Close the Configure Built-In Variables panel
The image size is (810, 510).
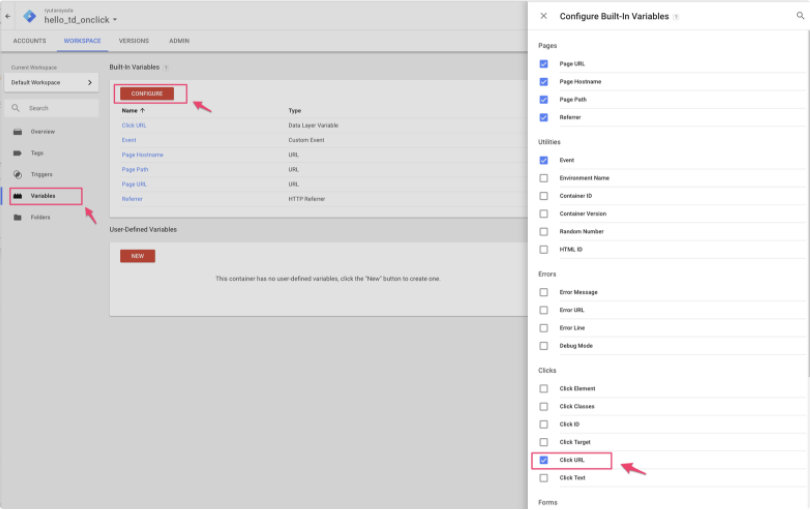click(543, 16)
